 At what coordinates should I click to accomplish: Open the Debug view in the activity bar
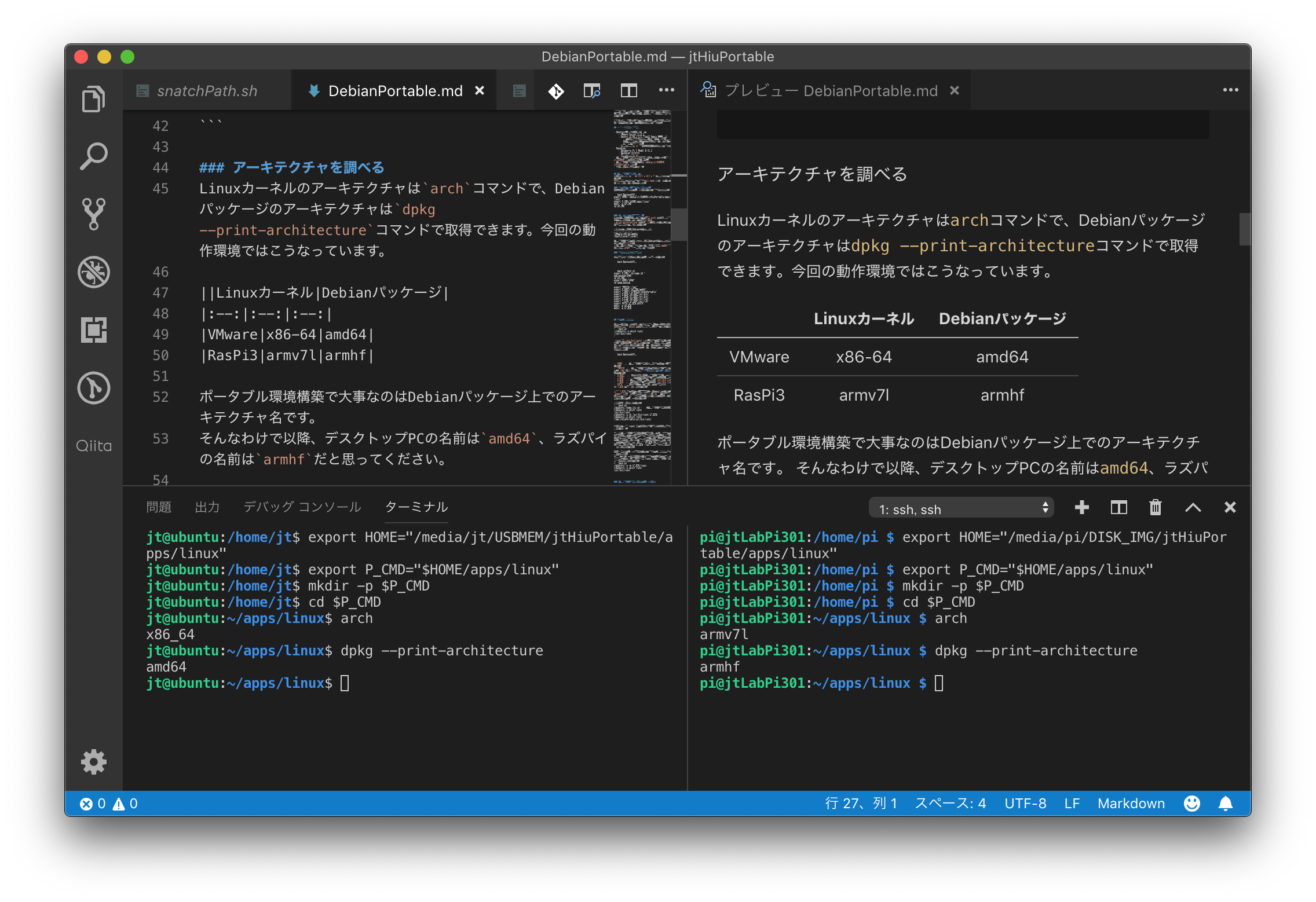[94, 272]
